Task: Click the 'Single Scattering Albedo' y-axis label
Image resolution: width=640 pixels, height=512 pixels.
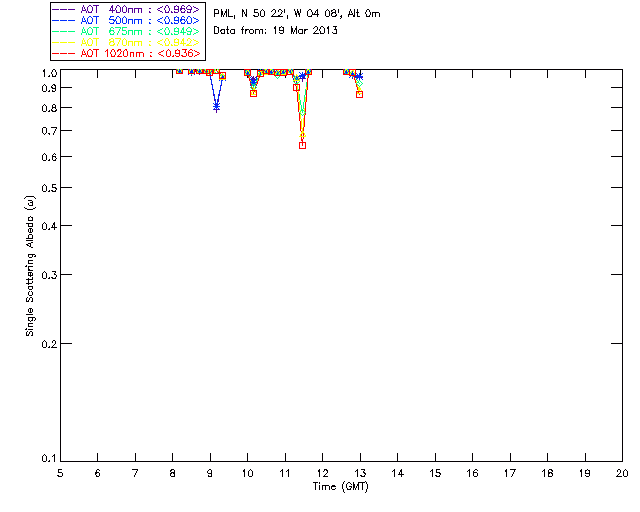Action: tap(30, 266)
